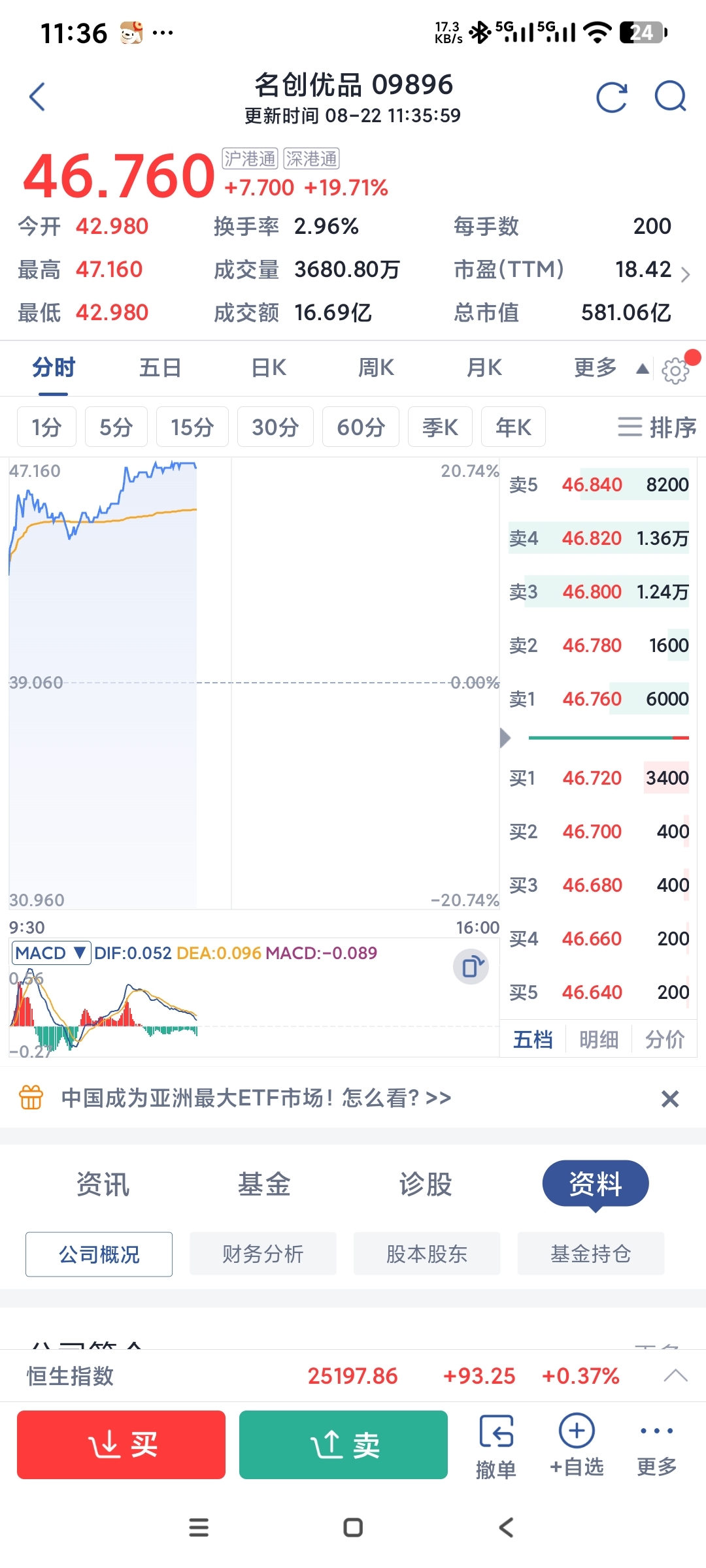
Task: Tap the rotate chart landscape icon
Action: [471, 967]
